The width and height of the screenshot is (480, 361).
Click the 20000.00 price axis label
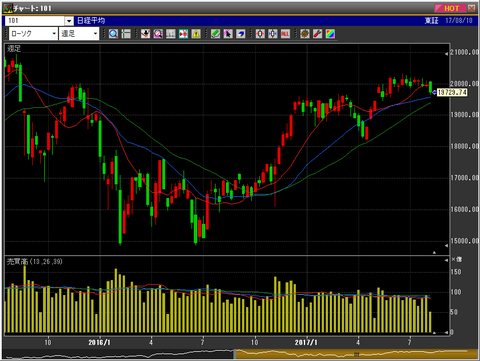pyautogui.click(x=465, y=84)
